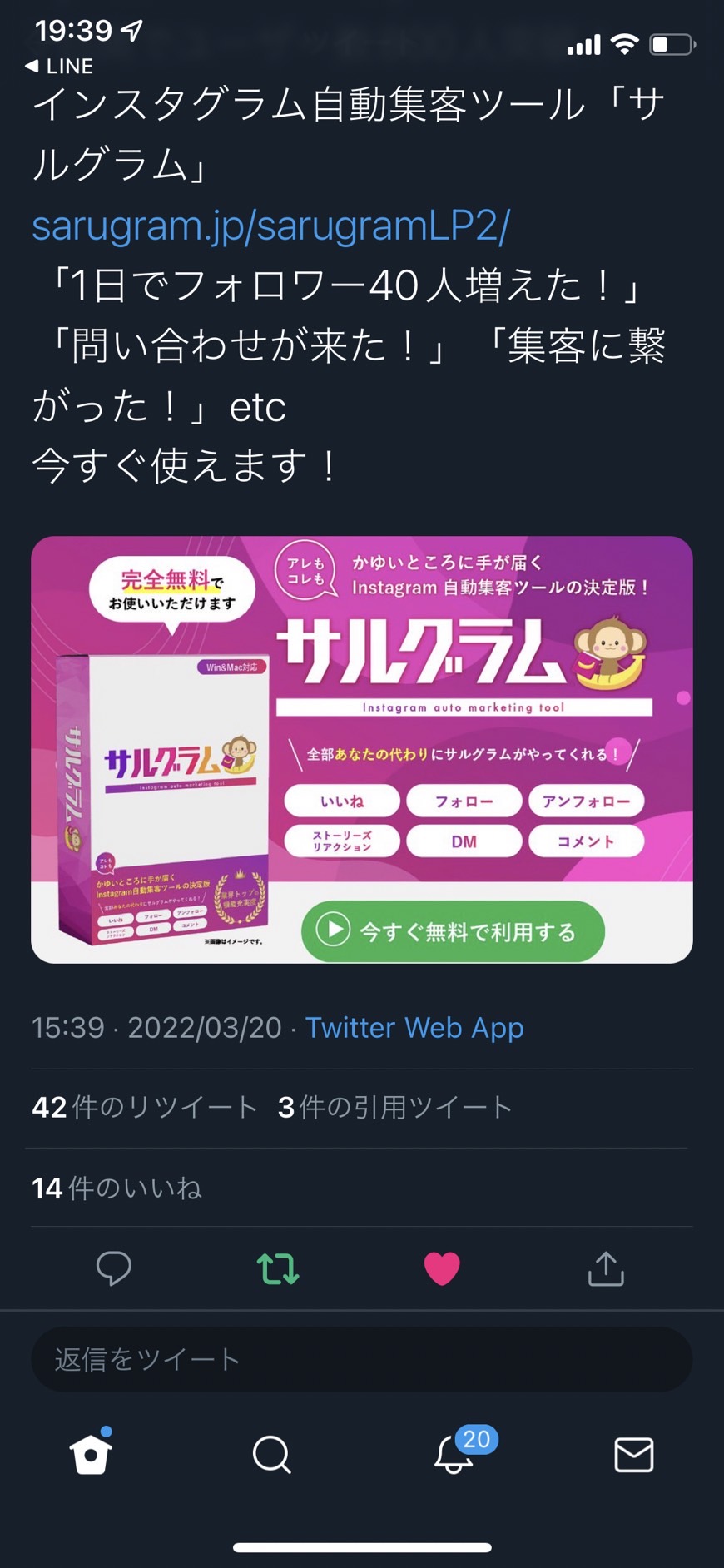724x1568 pixels.
Task: Return to LINE via back arrow
Action: [x=58, y=66]
